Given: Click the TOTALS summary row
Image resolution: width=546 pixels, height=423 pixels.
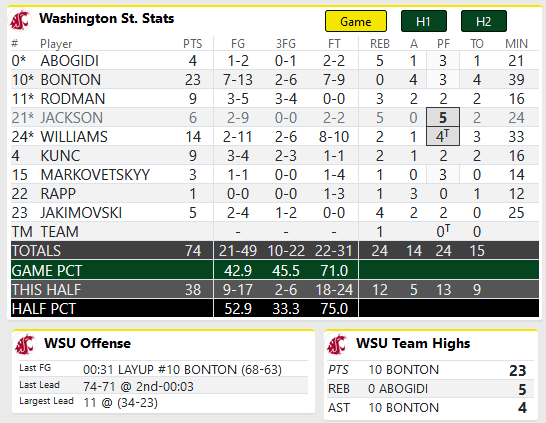Looking at the screenshot, I should [275, 251].
